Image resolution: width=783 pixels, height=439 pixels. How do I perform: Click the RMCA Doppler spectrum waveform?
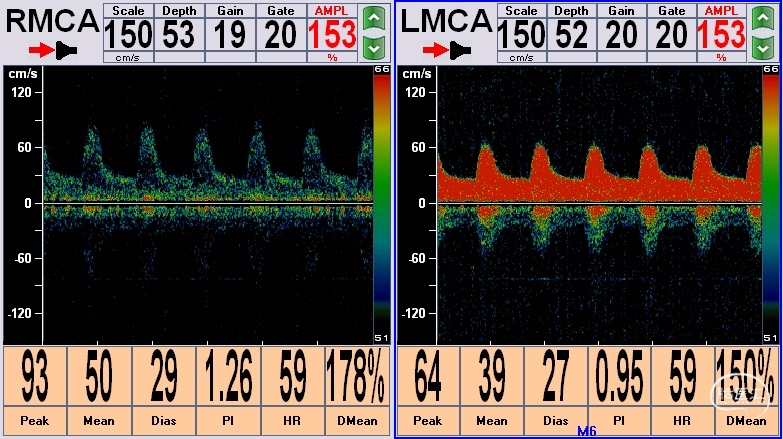point(208,204)
